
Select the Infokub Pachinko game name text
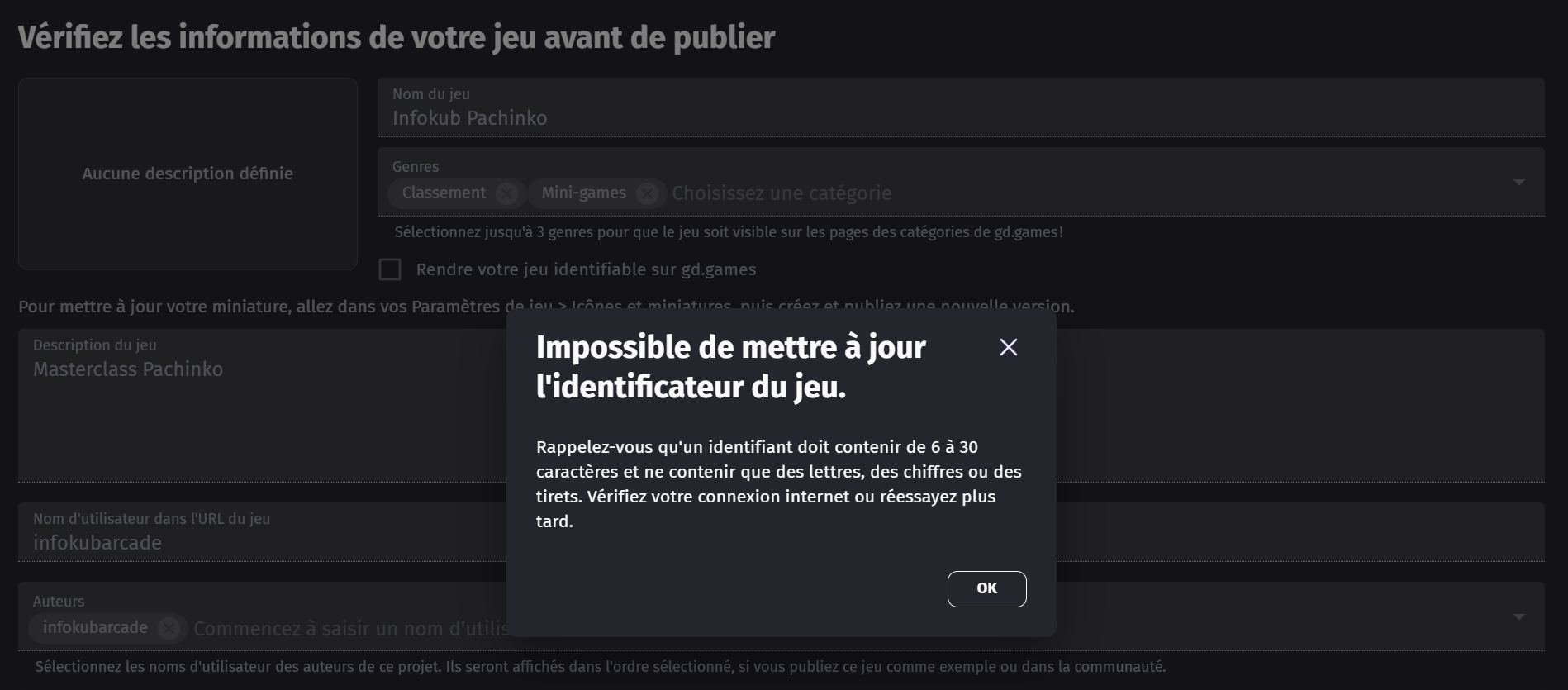(469, 118)
